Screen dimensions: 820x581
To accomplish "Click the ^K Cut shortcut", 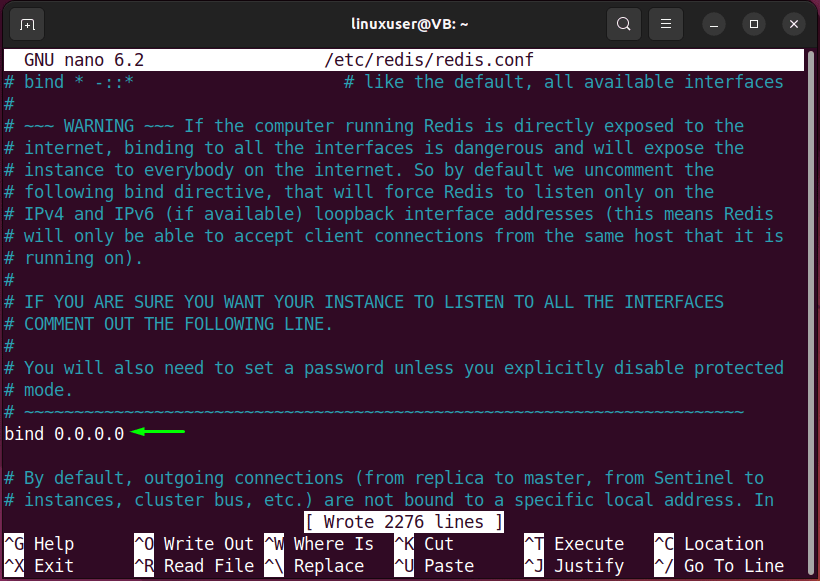I will point(424,544).
